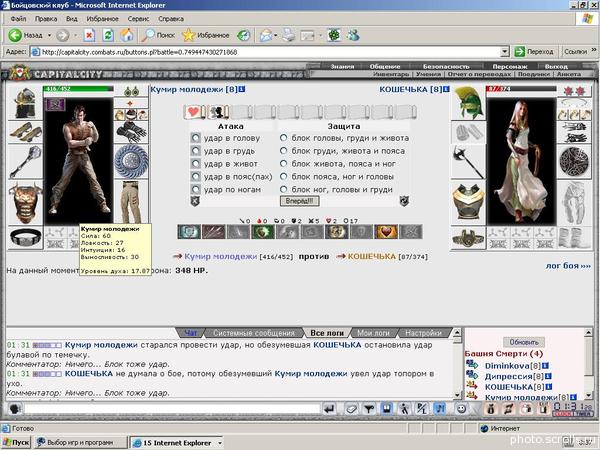Click the 'Обновить' refresh button
This screenshot has height=450, width=600.
pos(524,342)
